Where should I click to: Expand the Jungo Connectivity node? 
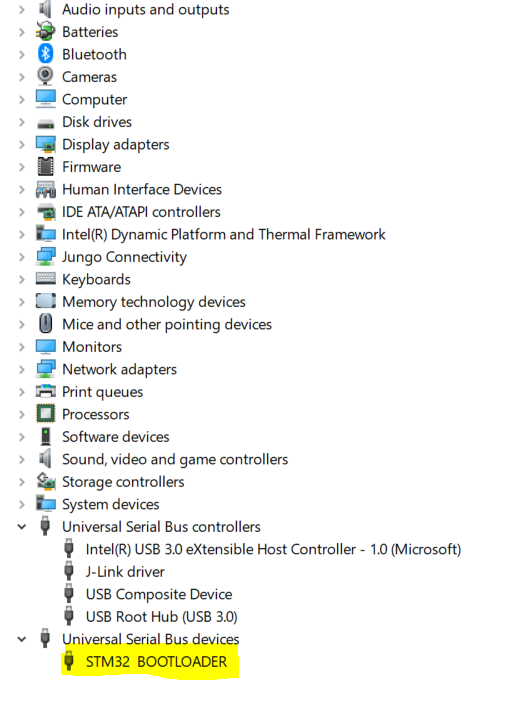pyautogui.click(x=22, y=257)
